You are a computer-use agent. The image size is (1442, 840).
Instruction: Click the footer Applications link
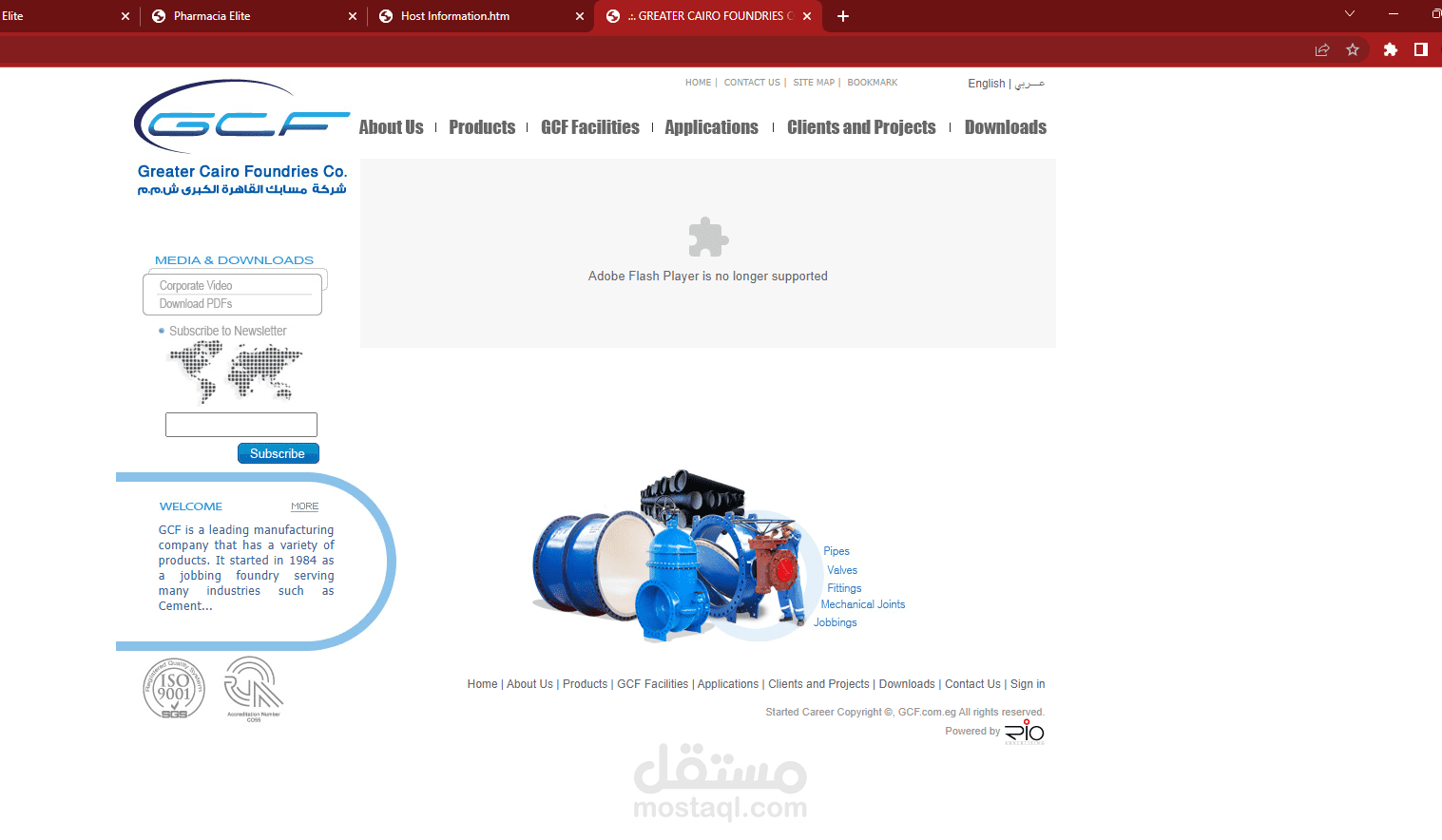728,684
